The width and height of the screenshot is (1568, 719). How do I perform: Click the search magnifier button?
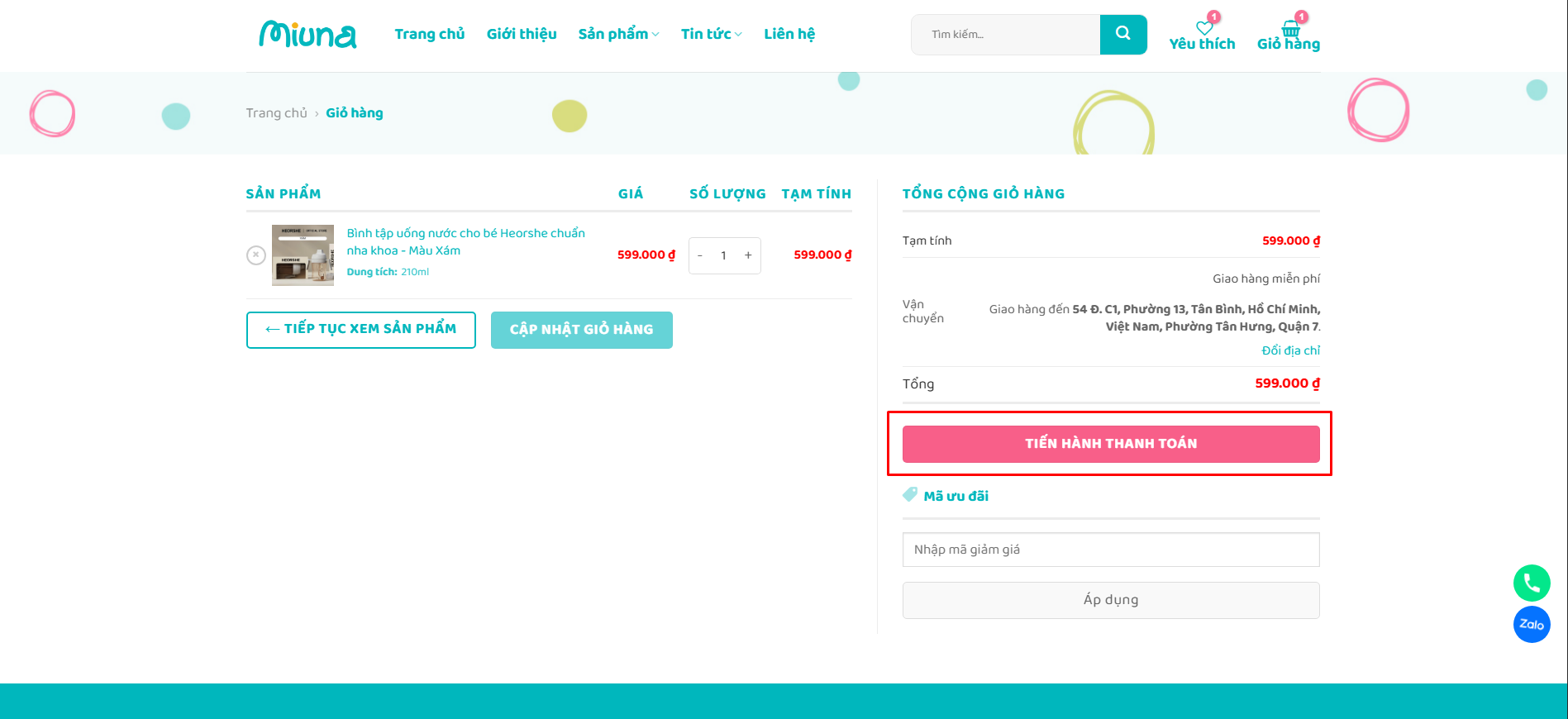pos(1122,34)
